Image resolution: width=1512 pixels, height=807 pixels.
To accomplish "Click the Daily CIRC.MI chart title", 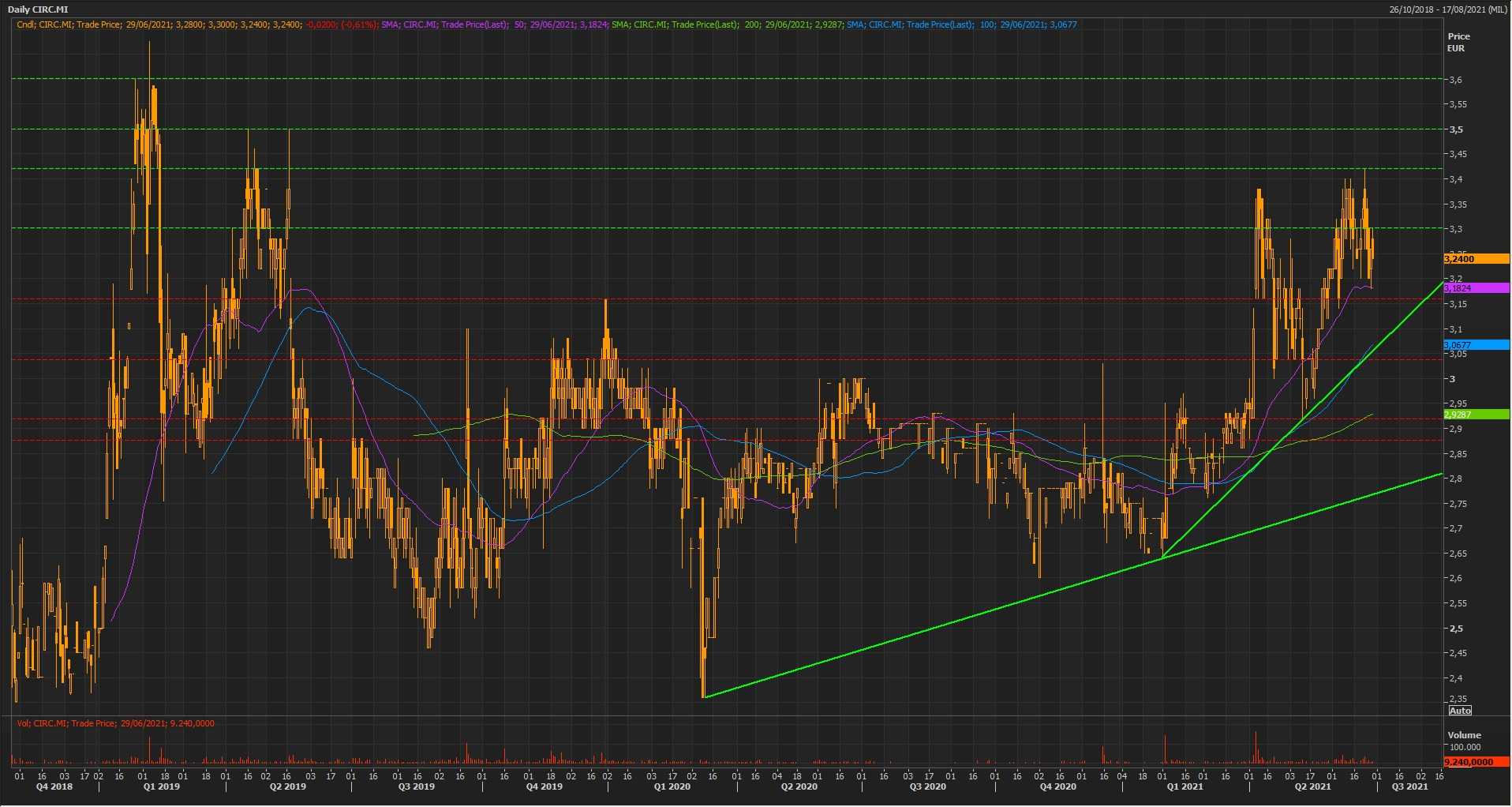I will [x=38, y=9].
